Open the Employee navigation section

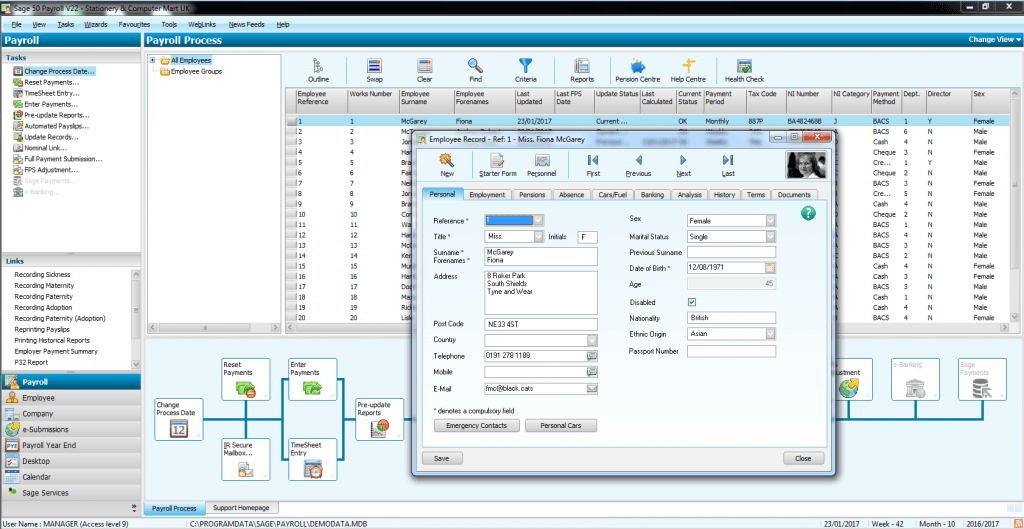coord(71,398)
